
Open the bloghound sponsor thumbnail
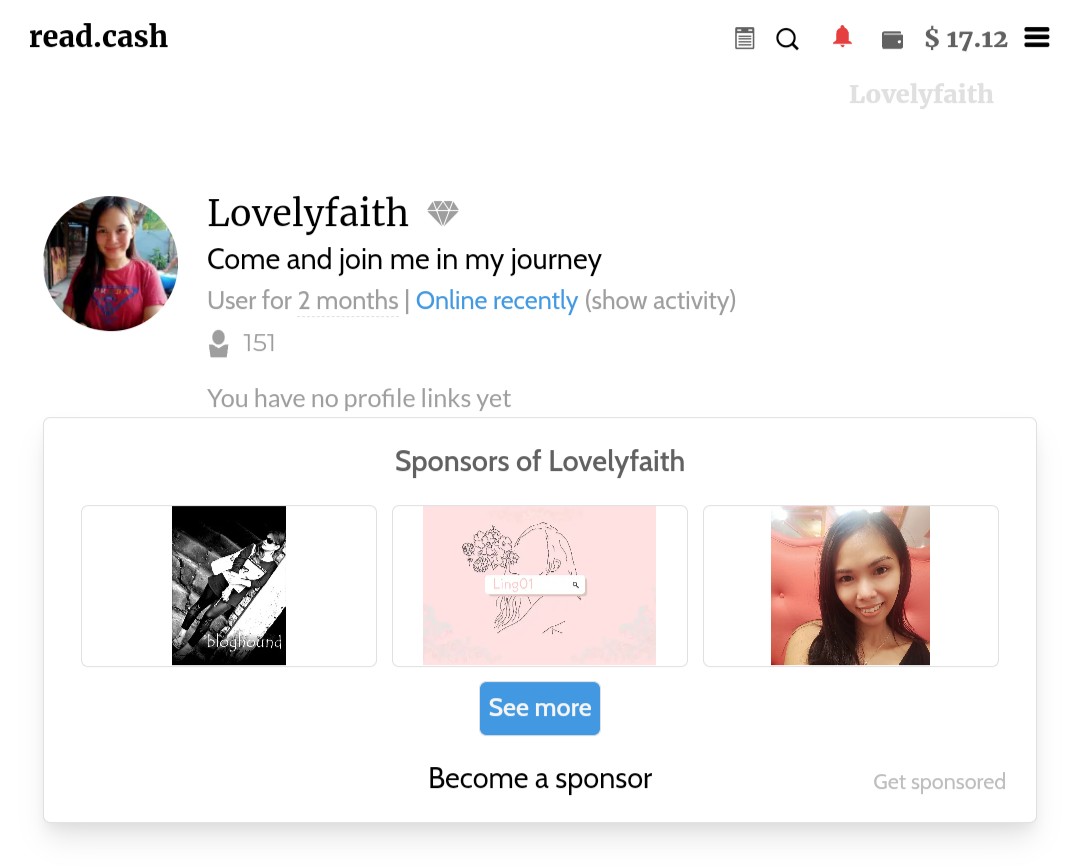229,586
